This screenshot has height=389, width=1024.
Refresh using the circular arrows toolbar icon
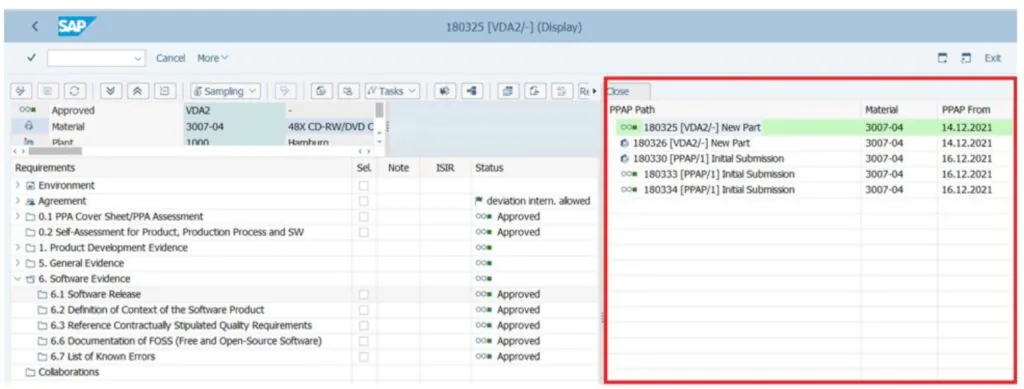coord(74,91)
